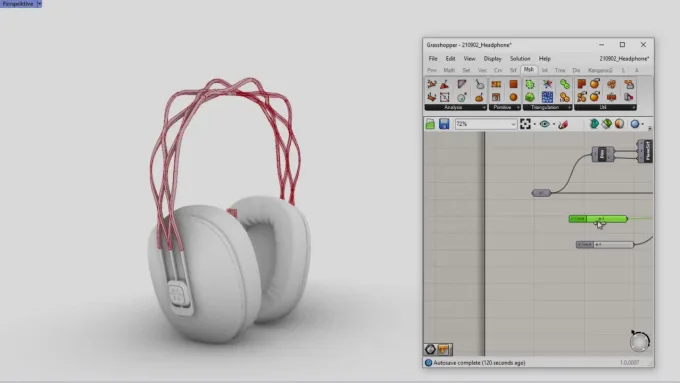The height and width of the screenshot is (383, 680).
Task: Click the Zoom Extents icon in canvas toolbar
Action: (525, 124)
